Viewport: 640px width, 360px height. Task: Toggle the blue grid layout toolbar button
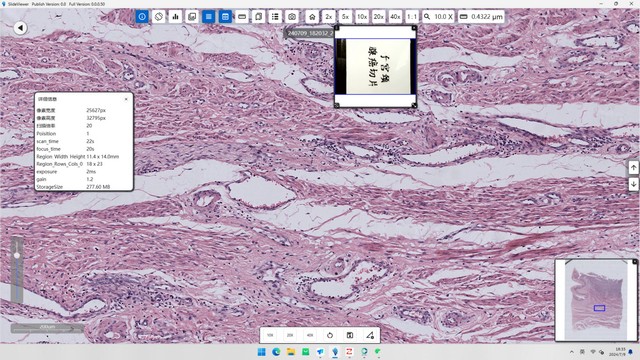click(225, 17)
